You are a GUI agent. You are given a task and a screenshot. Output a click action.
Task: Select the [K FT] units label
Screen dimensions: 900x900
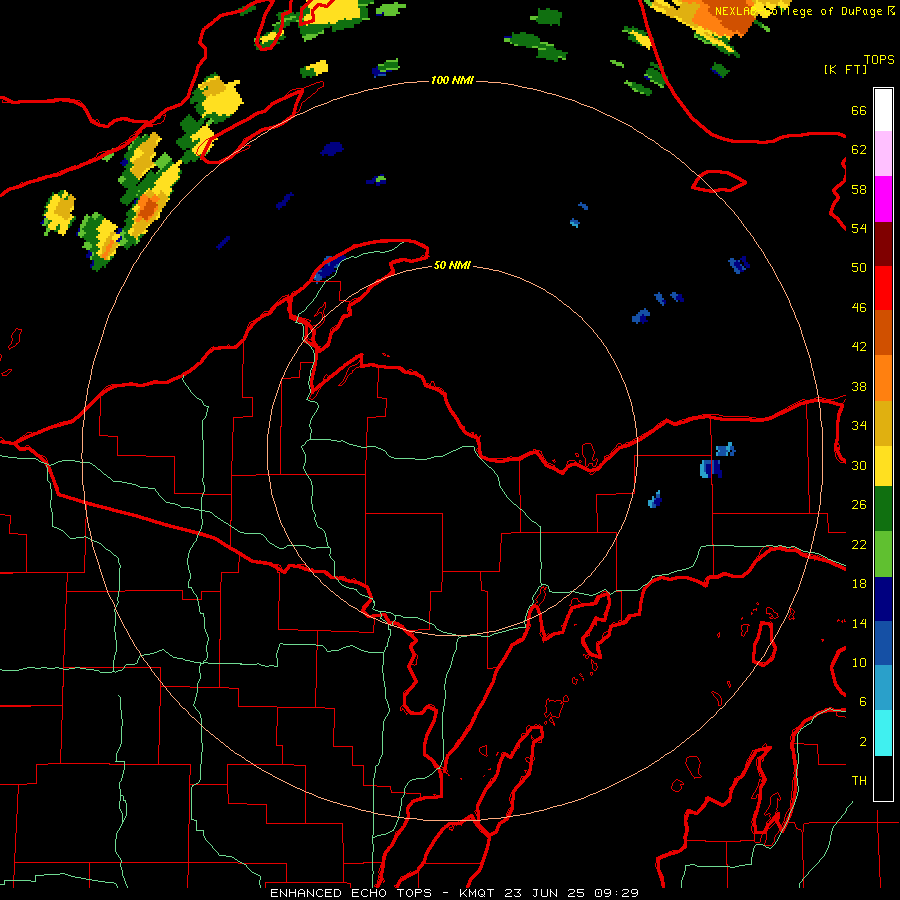click(845, 70)
